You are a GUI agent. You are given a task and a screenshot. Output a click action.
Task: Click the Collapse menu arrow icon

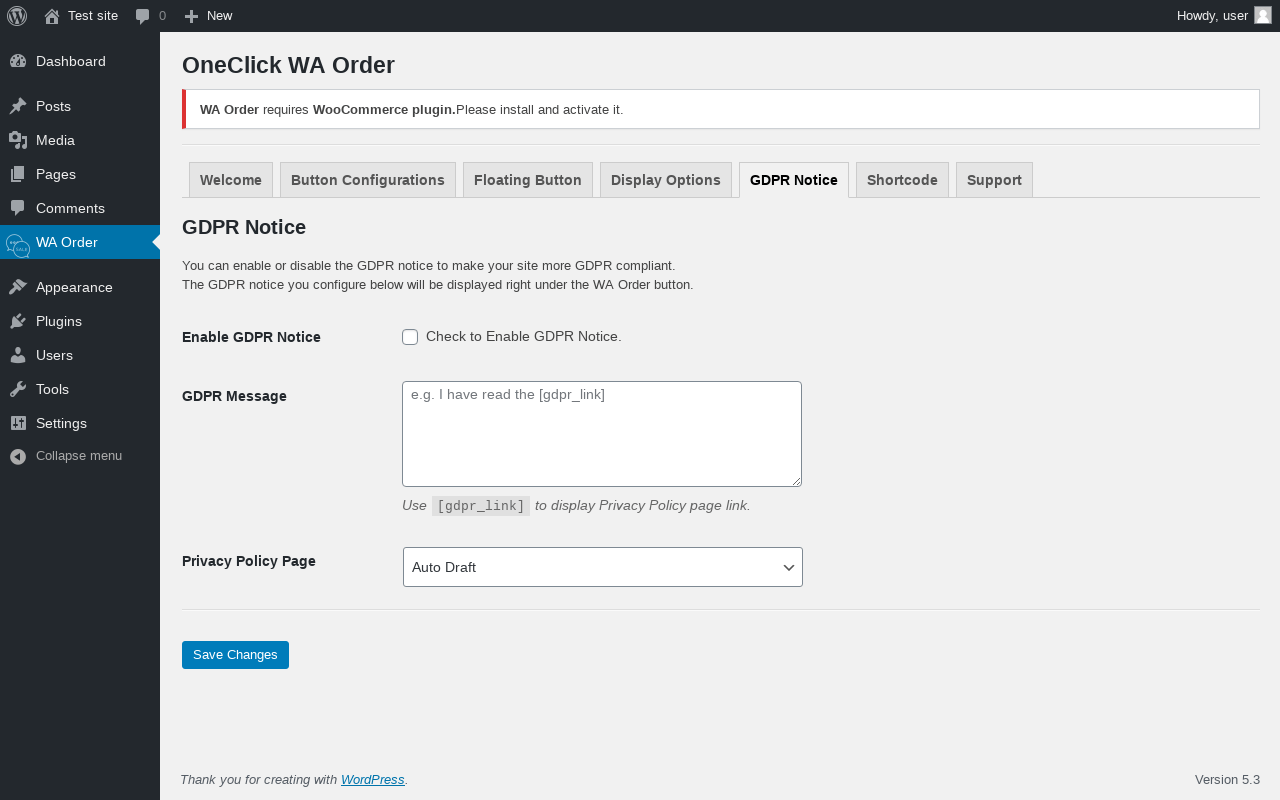18,456
